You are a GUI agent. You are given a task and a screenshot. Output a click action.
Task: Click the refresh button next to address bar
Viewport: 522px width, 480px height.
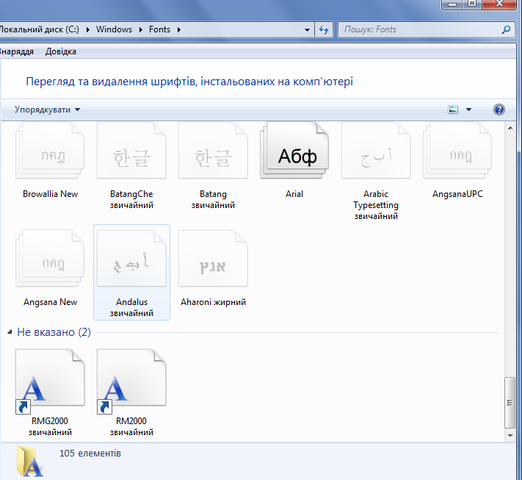(324, 30)
